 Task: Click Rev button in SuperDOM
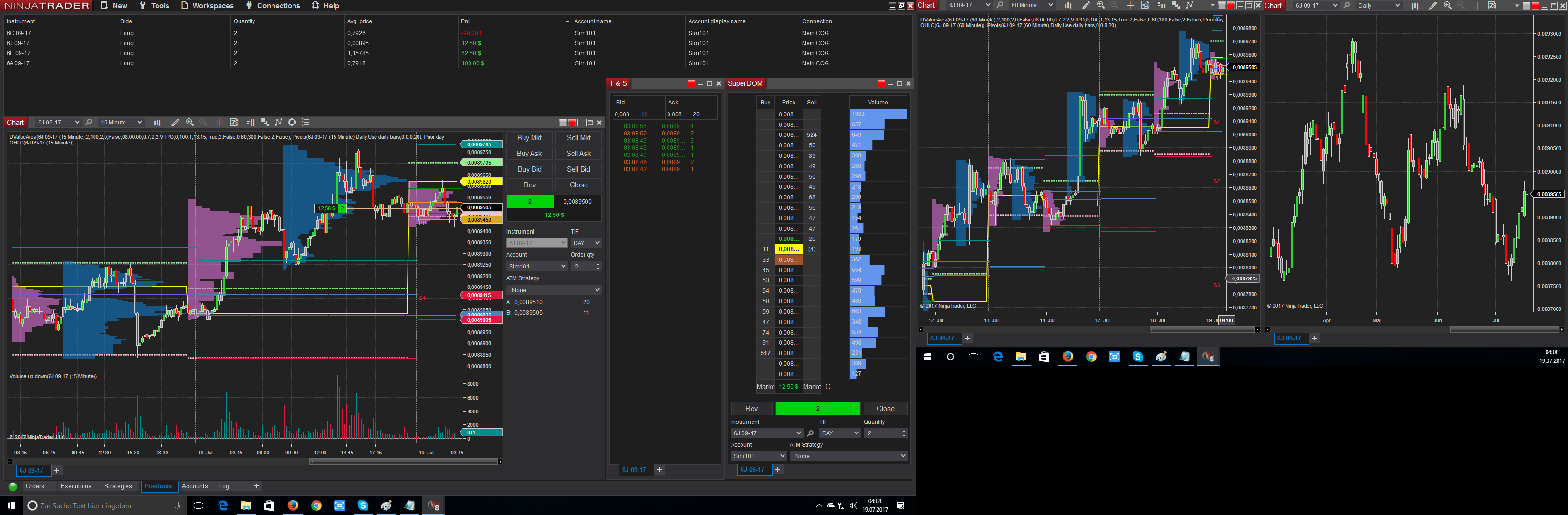pyautogui.click(x=752, y=409)
